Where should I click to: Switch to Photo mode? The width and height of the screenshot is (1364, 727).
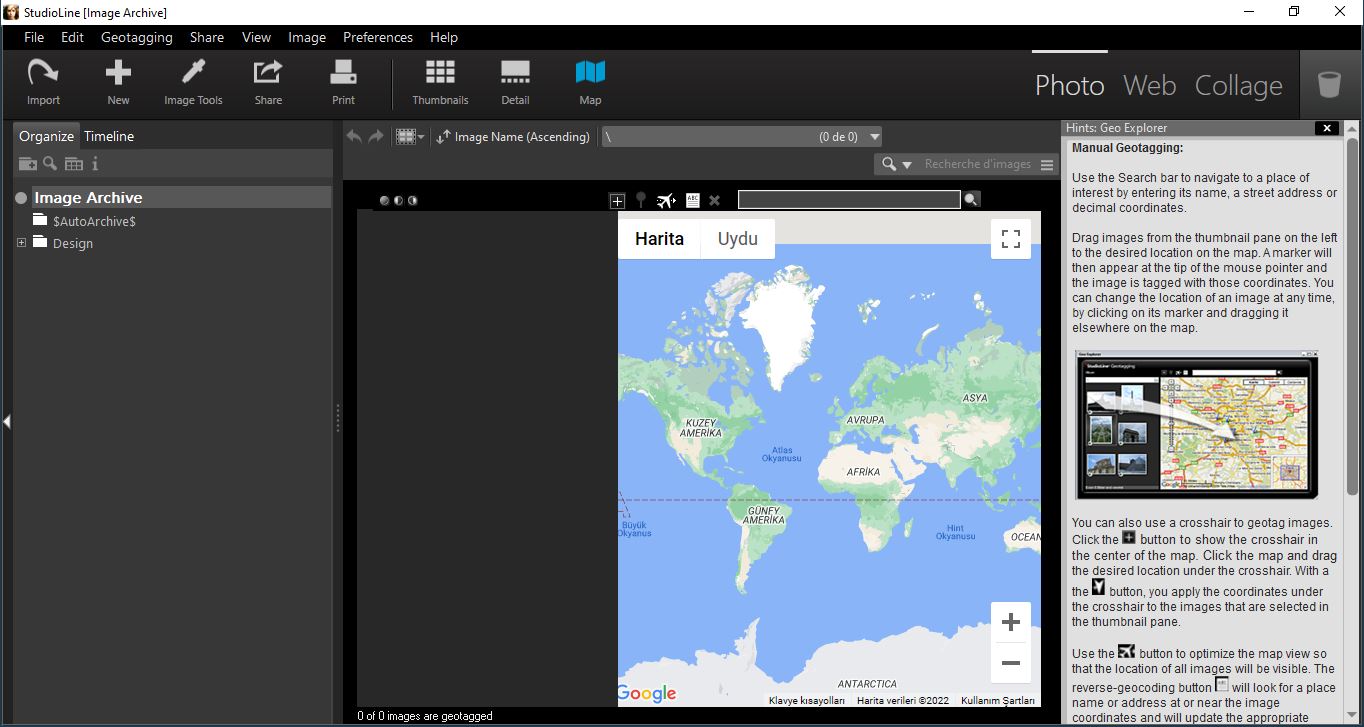1070,85
